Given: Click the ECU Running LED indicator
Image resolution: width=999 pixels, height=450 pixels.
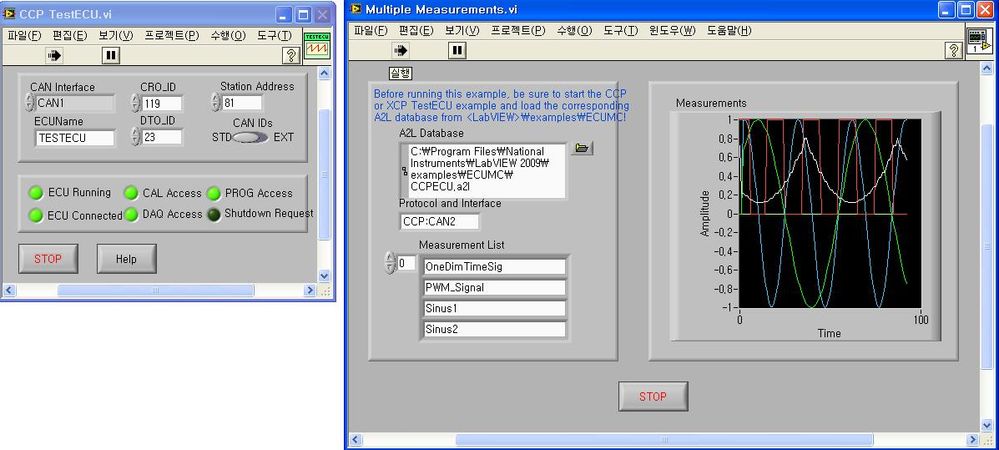Looking at the screenshot, I should click(36, 192).
